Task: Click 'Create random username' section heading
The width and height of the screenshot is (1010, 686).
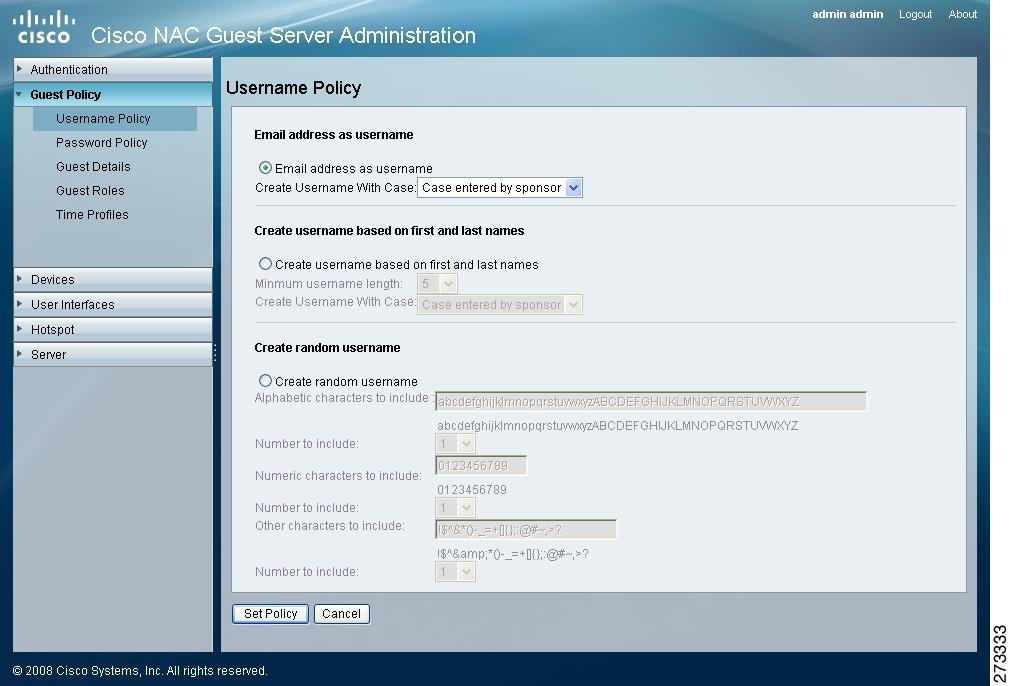Action: tap(327, 348)
